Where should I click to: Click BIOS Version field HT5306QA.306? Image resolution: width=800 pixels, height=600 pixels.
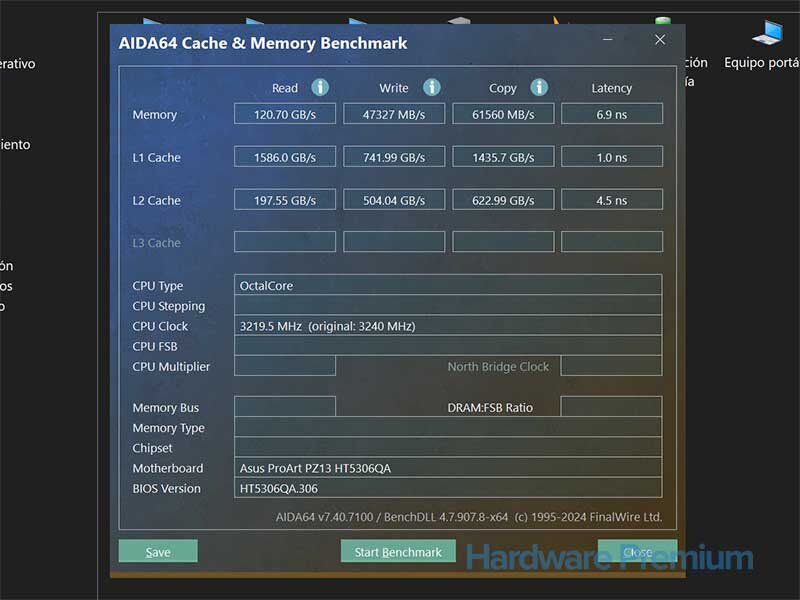click(448, 488)
